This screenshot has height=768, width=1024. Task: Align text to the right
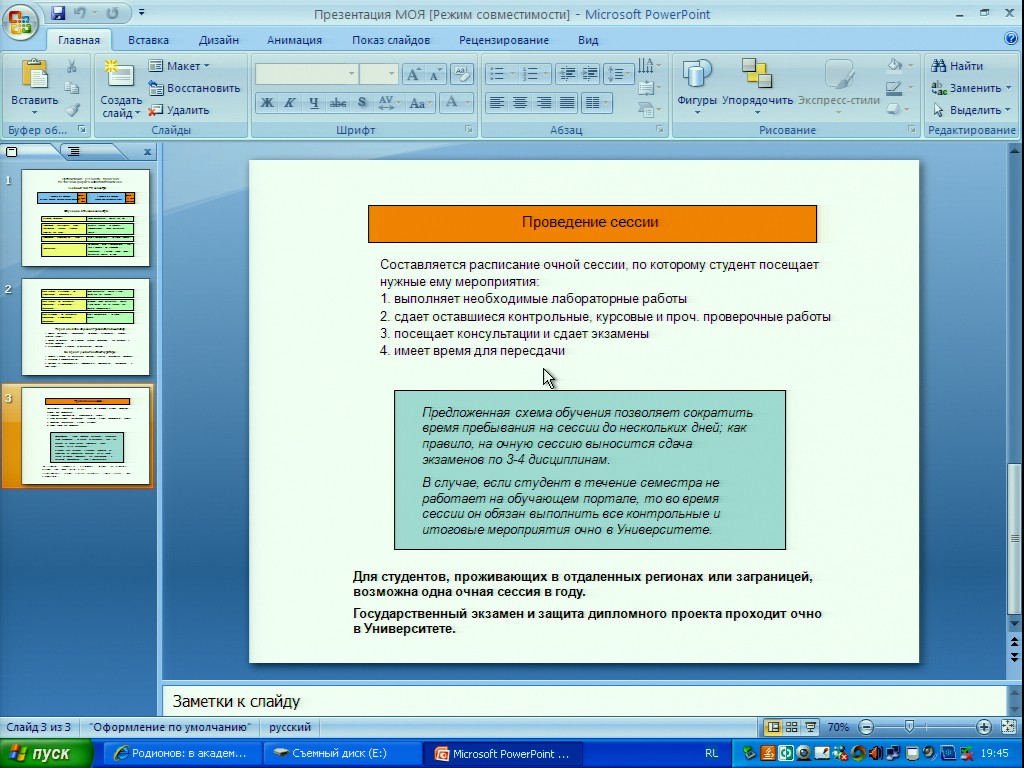[x=544, y=103]
